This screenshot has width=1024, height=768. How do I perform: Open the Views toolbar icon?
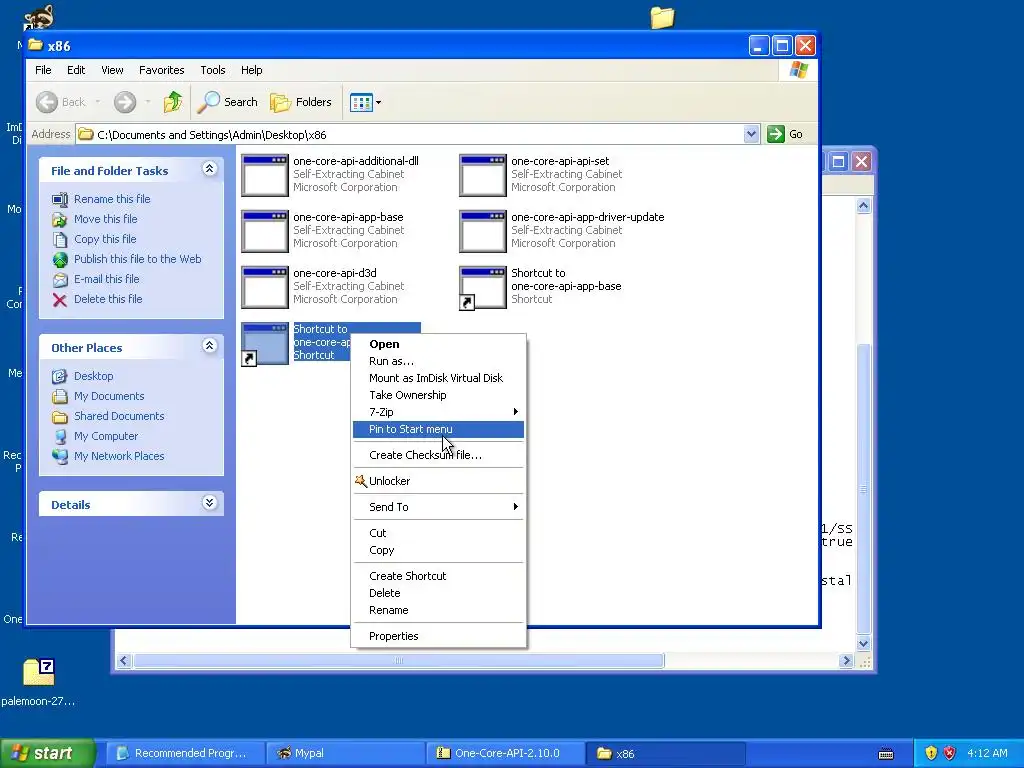(360, 102)
